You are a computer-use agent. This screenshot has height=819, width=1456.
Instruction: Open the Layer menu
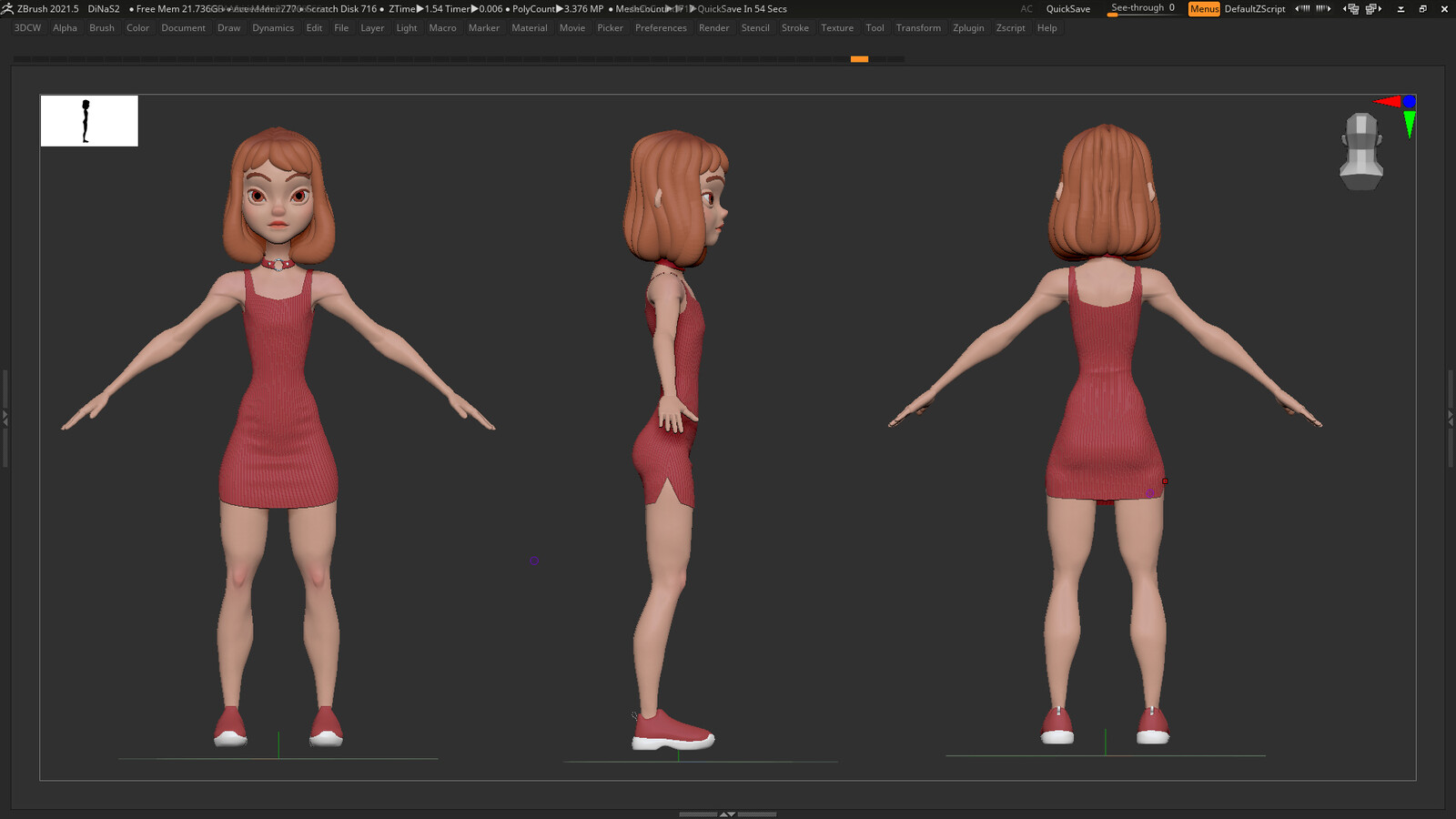click(x=372, y=28)
